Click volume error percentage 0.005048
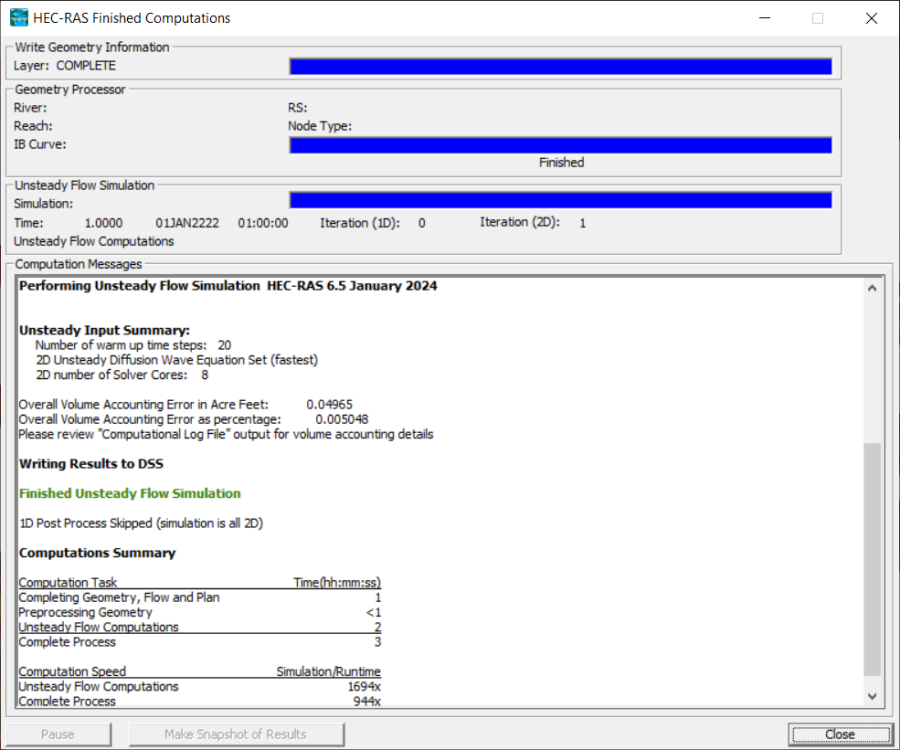Screen dimensions: 900x750 click(x=342, y=419)
